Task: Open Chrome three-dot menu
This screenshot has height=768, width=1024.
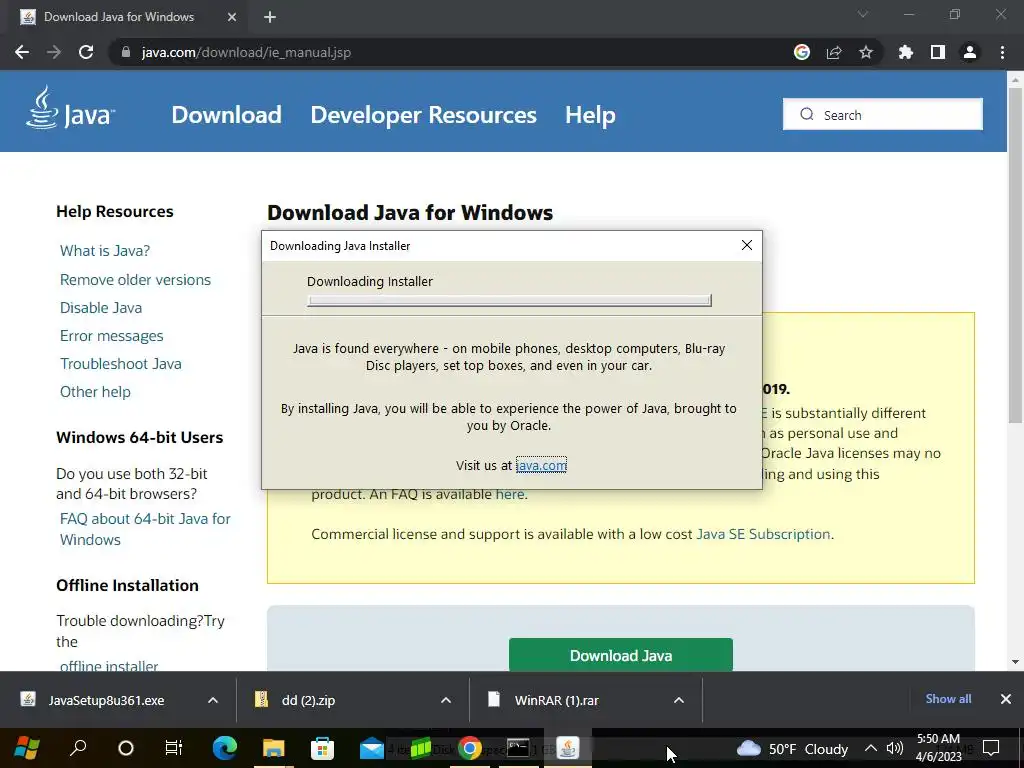Action: tap(1002, 52)
